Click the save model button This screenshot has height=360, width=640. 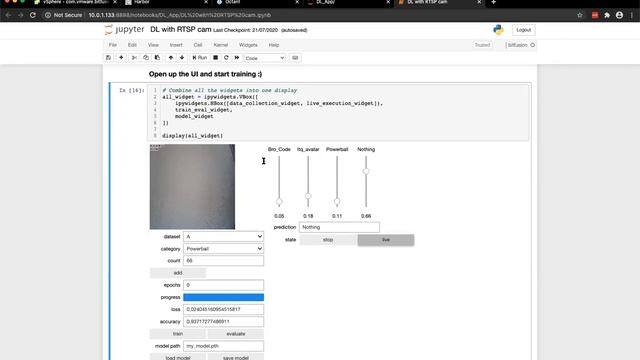click(x=236, y=358)
